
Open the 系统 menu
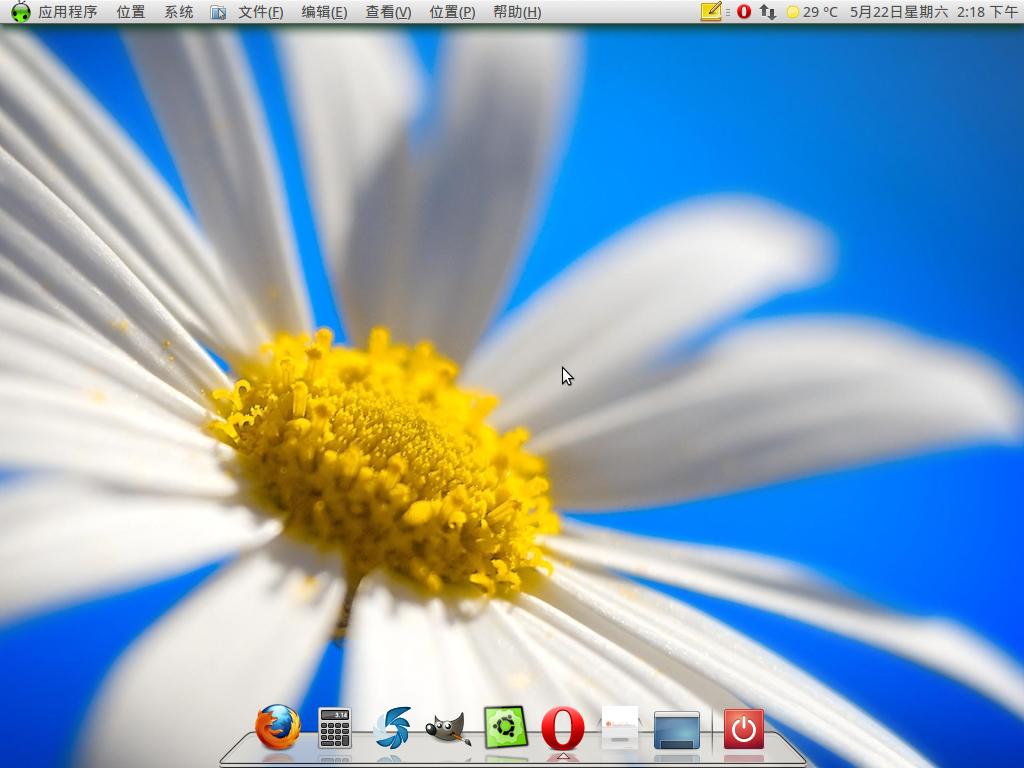[179, 12]
